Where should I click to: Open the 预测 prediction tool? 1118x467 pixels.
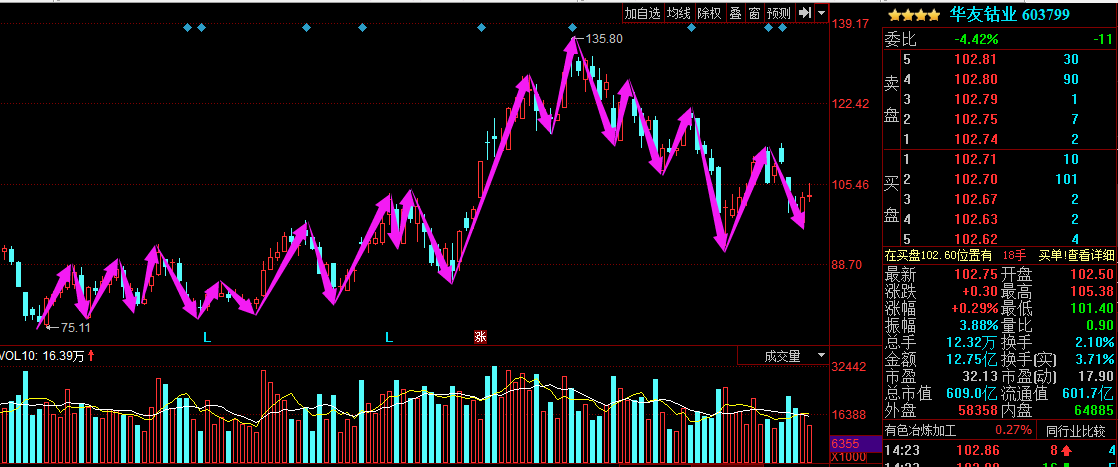779,13
